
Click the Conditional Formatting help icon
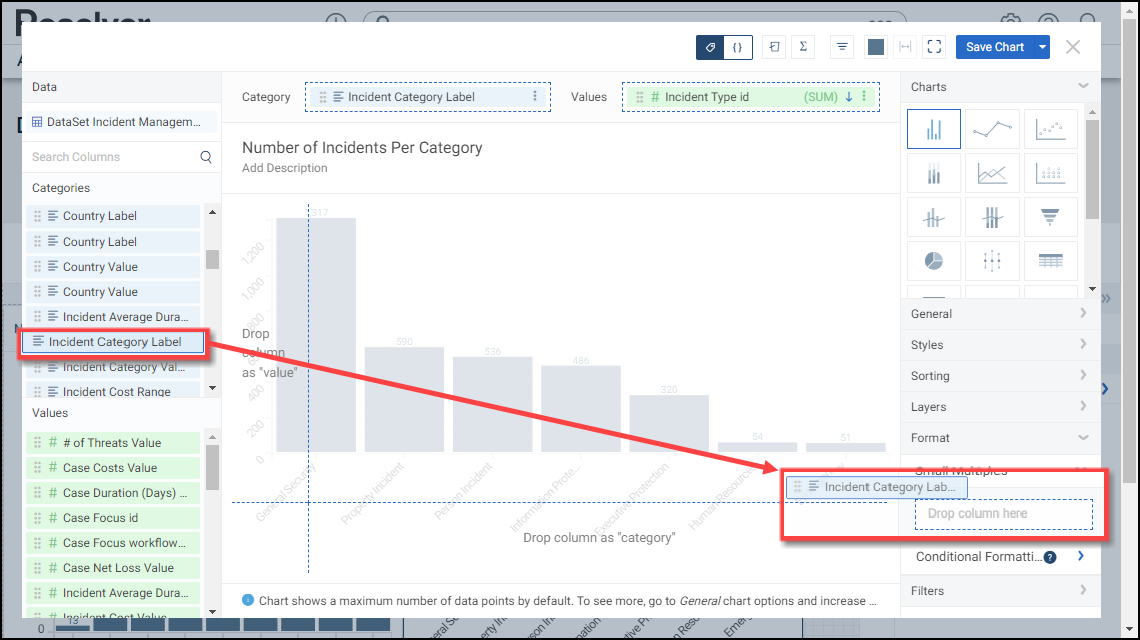coord(1051,558)
